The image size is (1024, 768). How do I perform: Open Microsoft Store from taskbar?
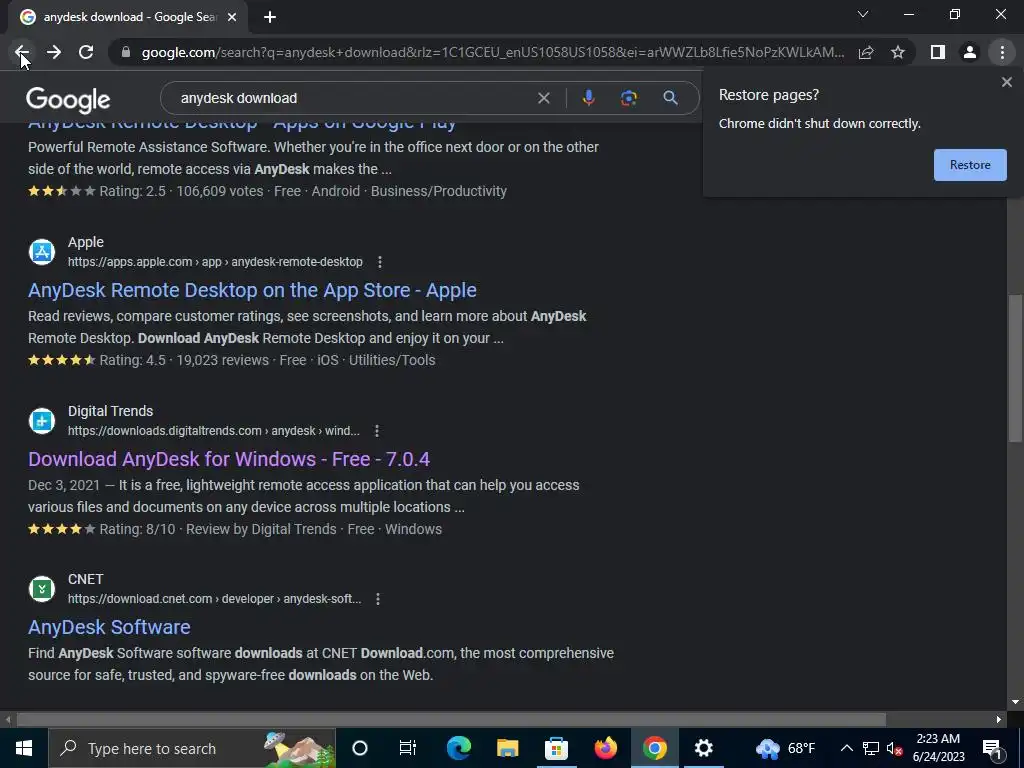(556, 748)
